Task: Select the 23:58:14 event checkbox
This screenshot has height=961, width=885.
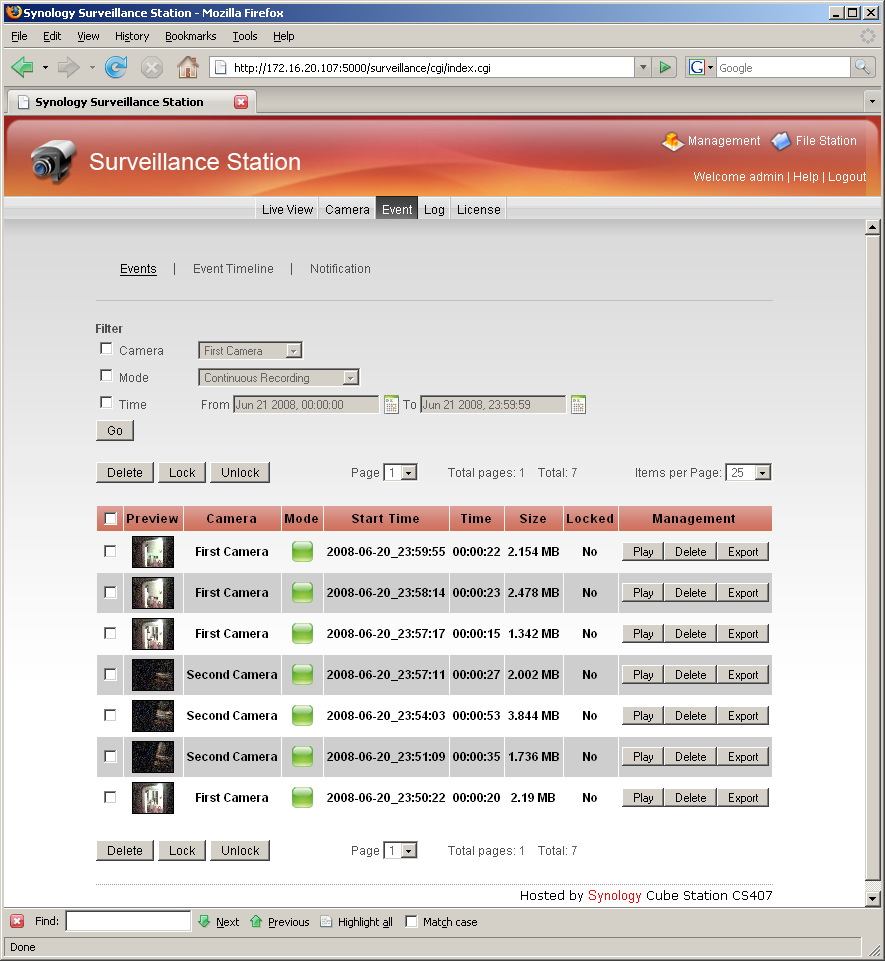Action: [x=110, y=593]
